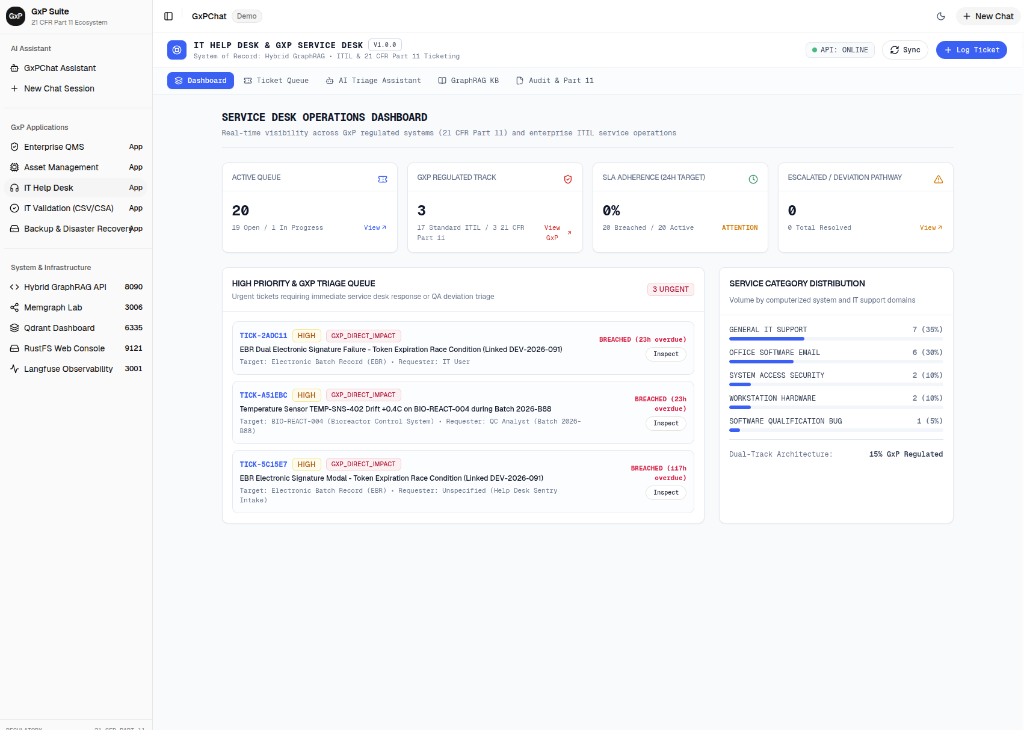This screenshot has width=1024, height=730.
Task: Inspect ticket TICK-2ADC11
Action: 665,354
